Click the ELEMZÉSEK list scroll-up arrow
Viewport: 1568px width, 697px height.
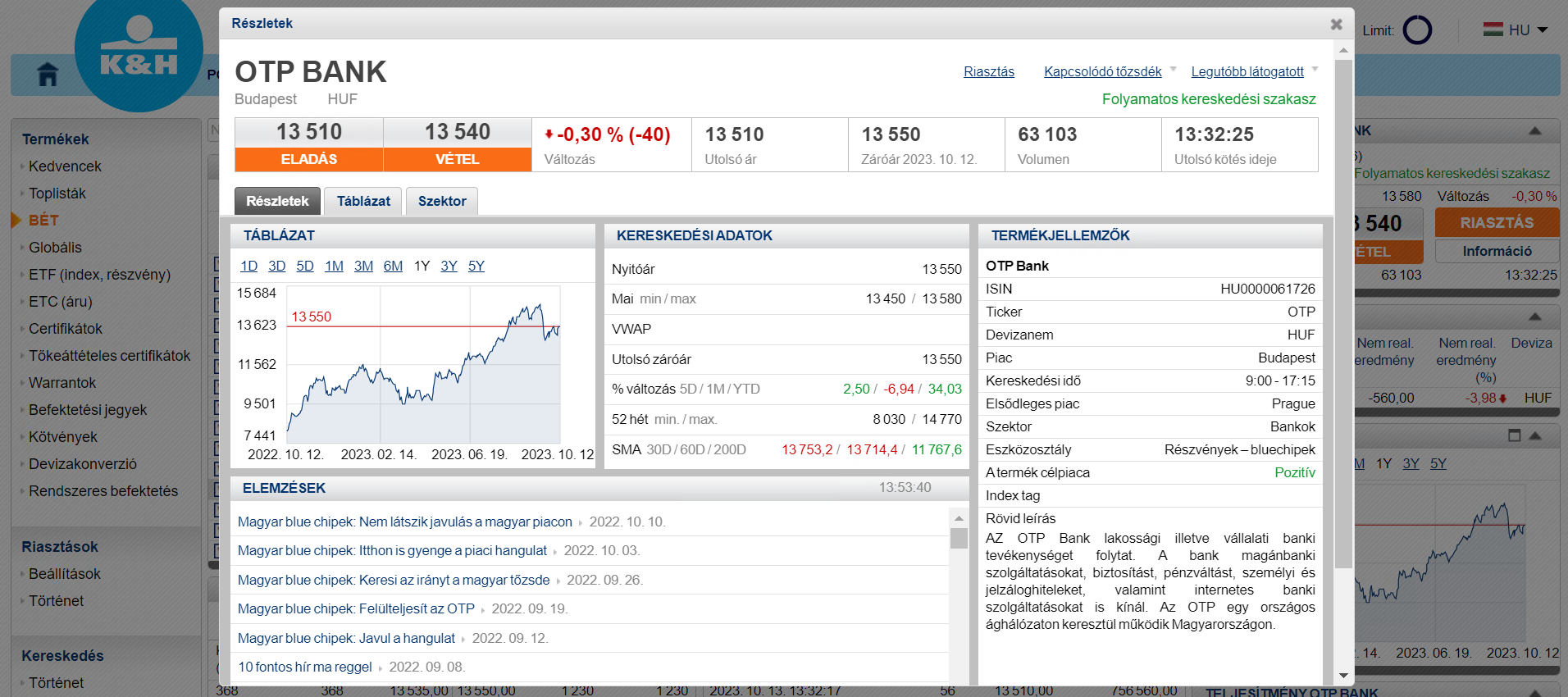(x=959, y=518)
